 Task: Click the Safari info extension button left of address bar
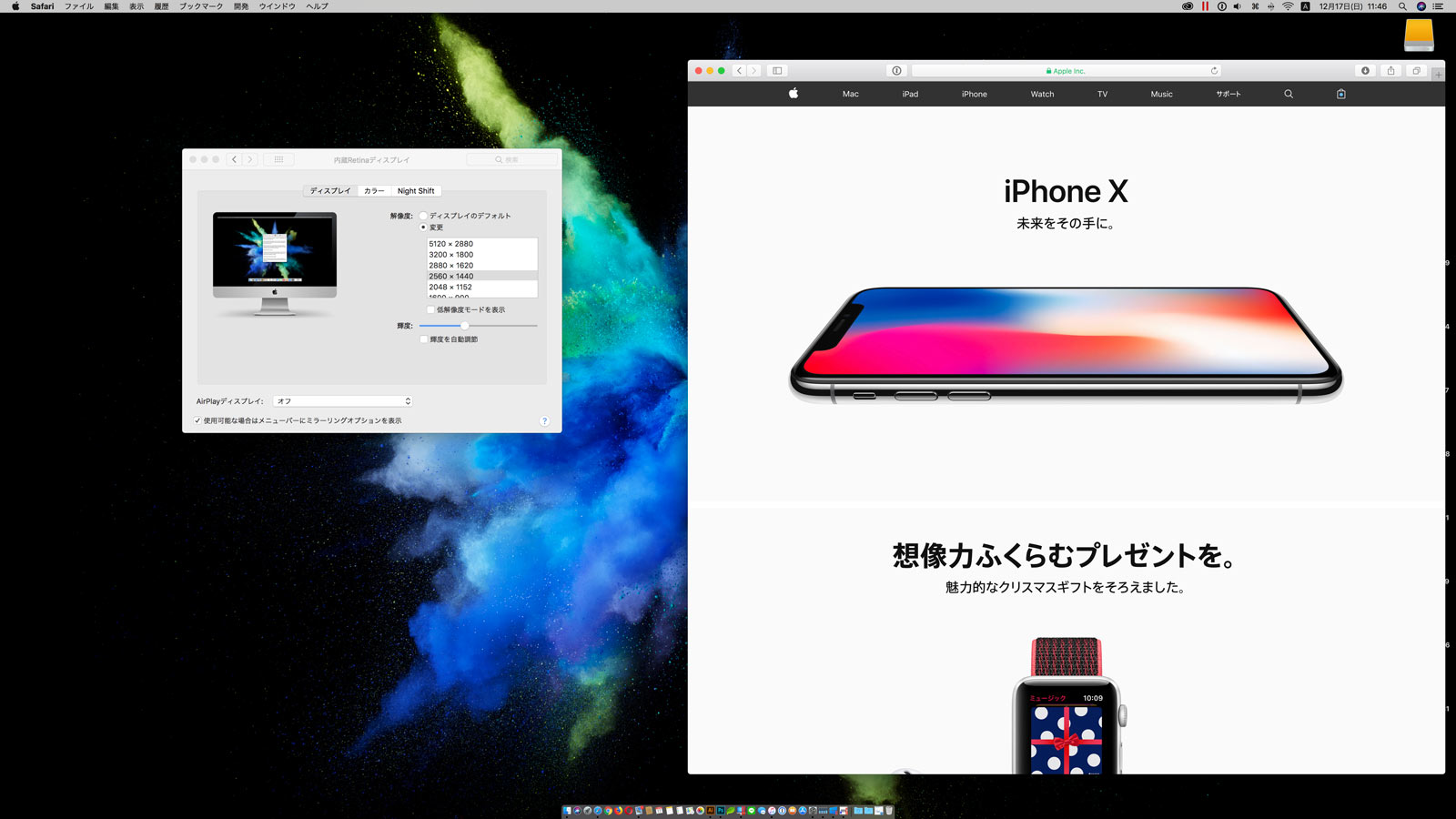point(897,70)
